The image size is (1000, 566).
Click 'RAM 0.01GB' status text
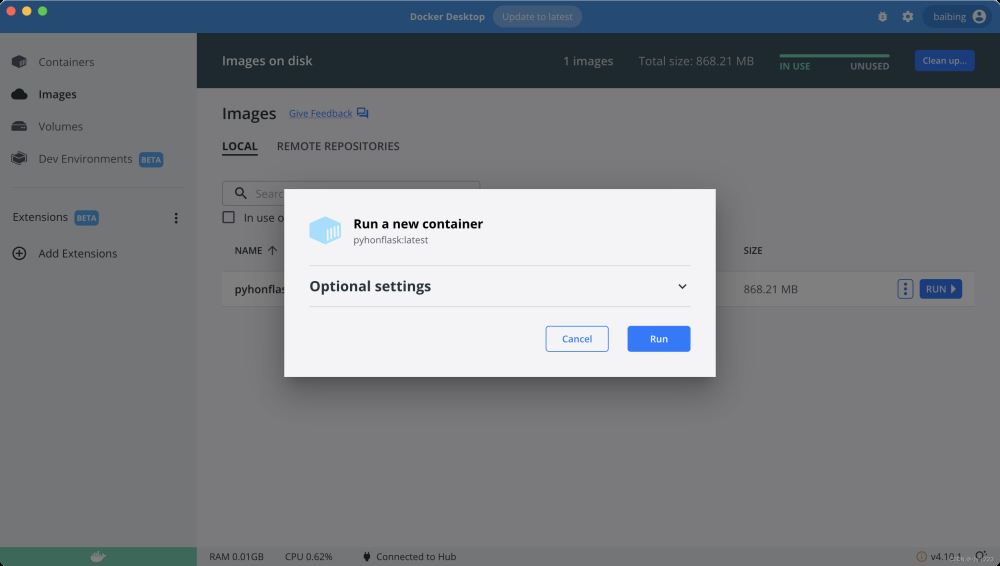coord(236,556)
